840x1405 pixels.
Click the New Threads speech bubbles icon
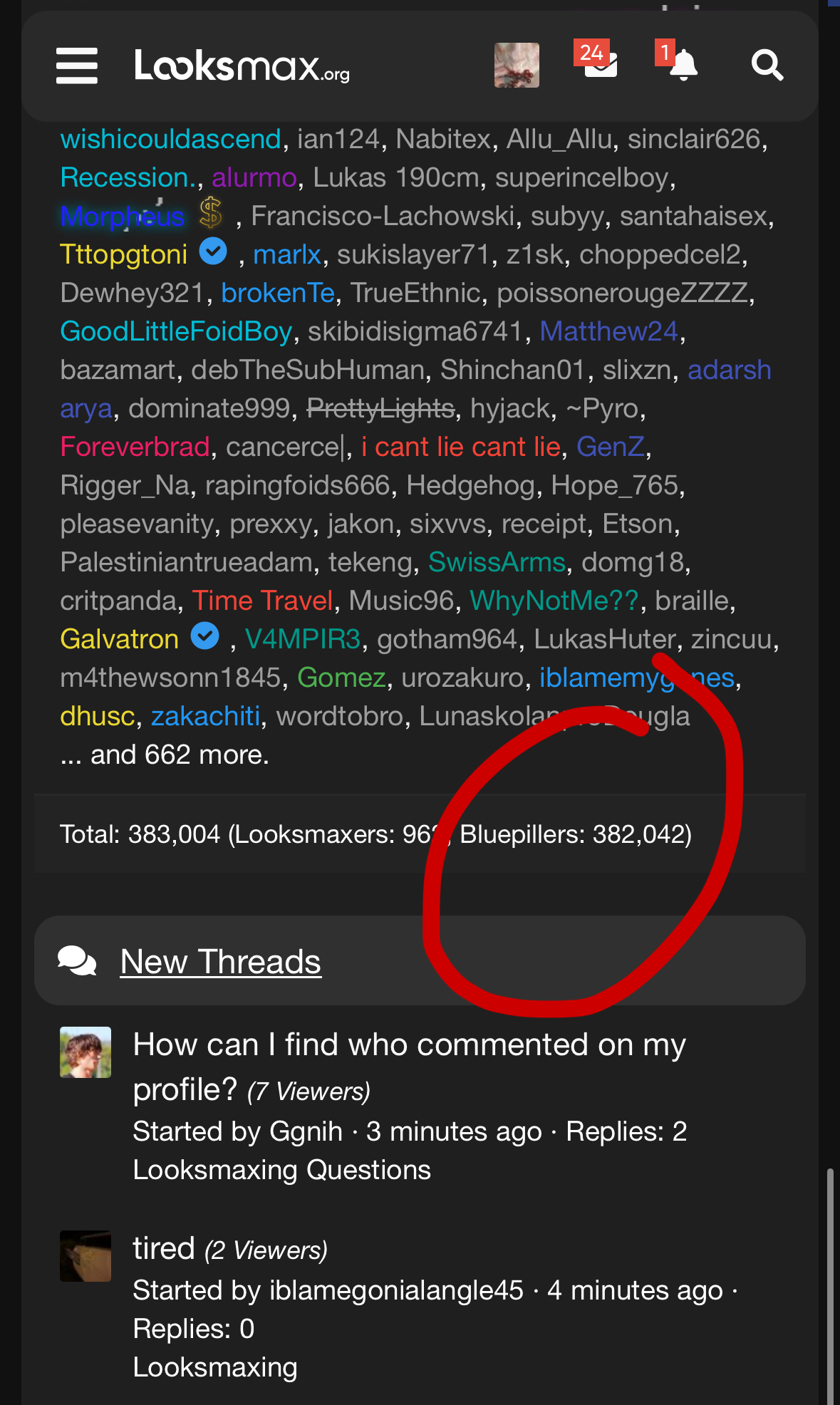point(77,961)
